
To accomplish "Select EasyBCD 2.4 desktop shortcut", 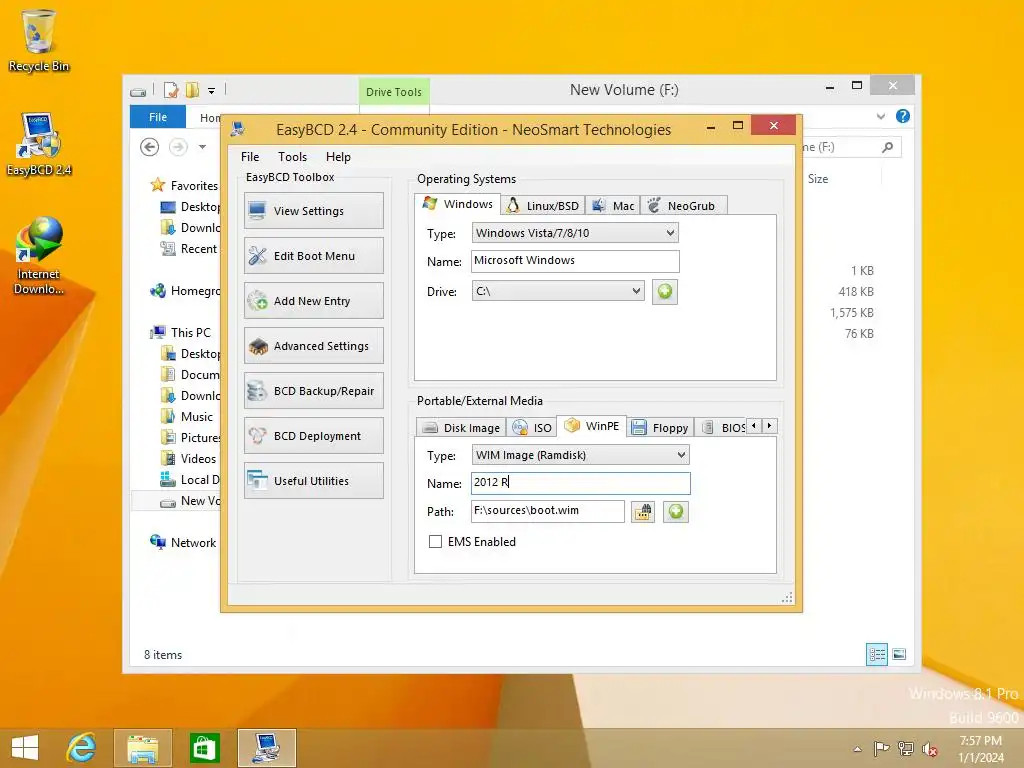I will tap(39, 144).
